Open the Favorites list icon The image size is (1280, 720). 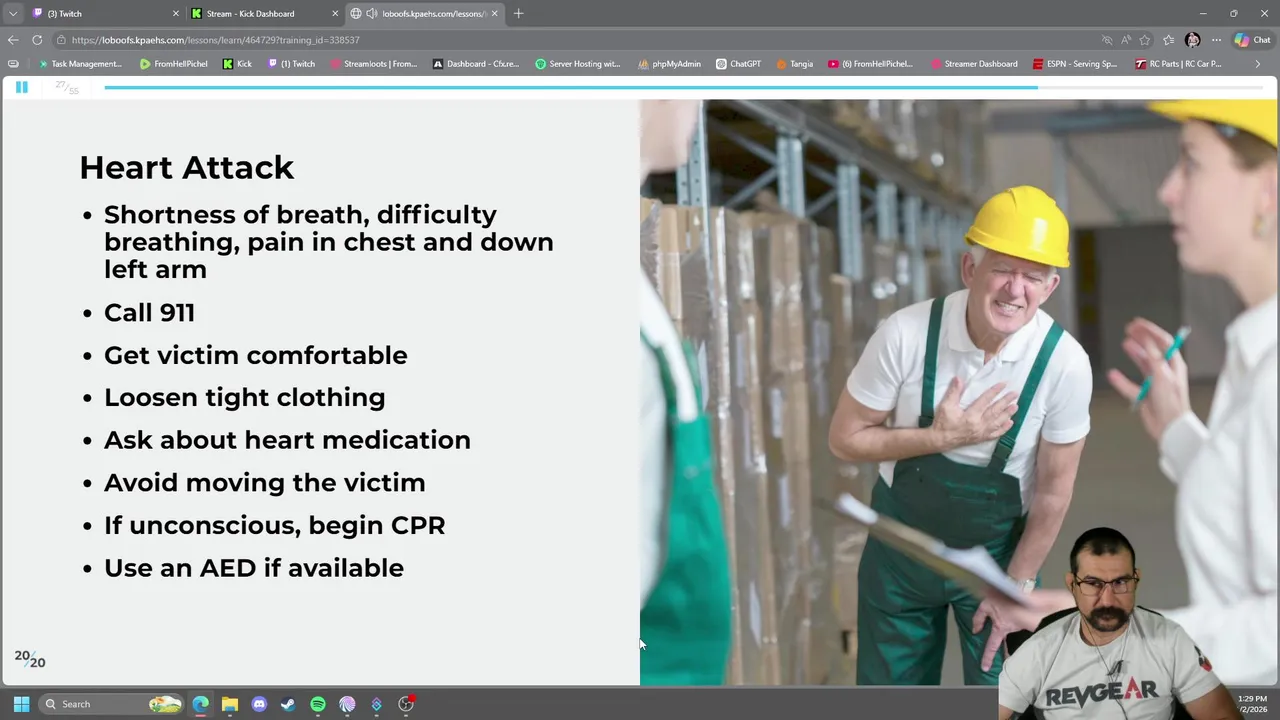(1169, 40)
